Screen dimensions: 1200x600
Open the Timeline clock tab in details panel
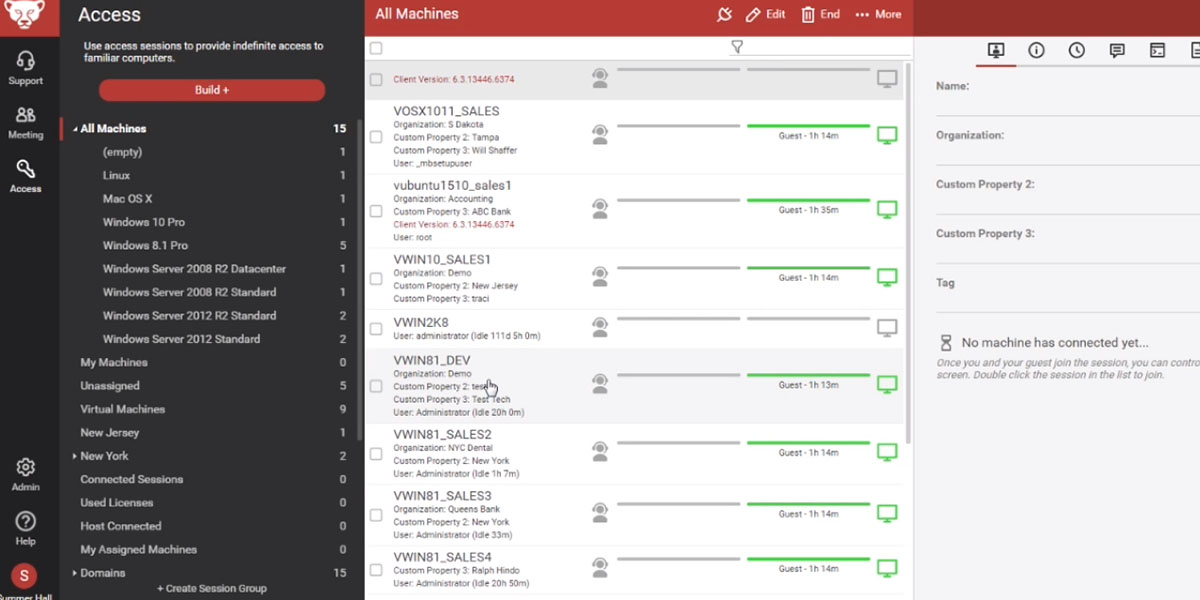[x=1076, y=50]
